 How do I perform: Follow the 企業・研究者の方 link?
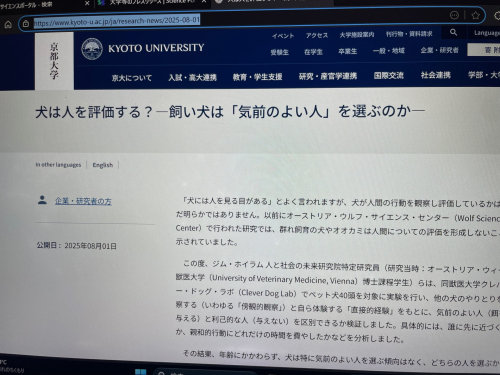83,201
